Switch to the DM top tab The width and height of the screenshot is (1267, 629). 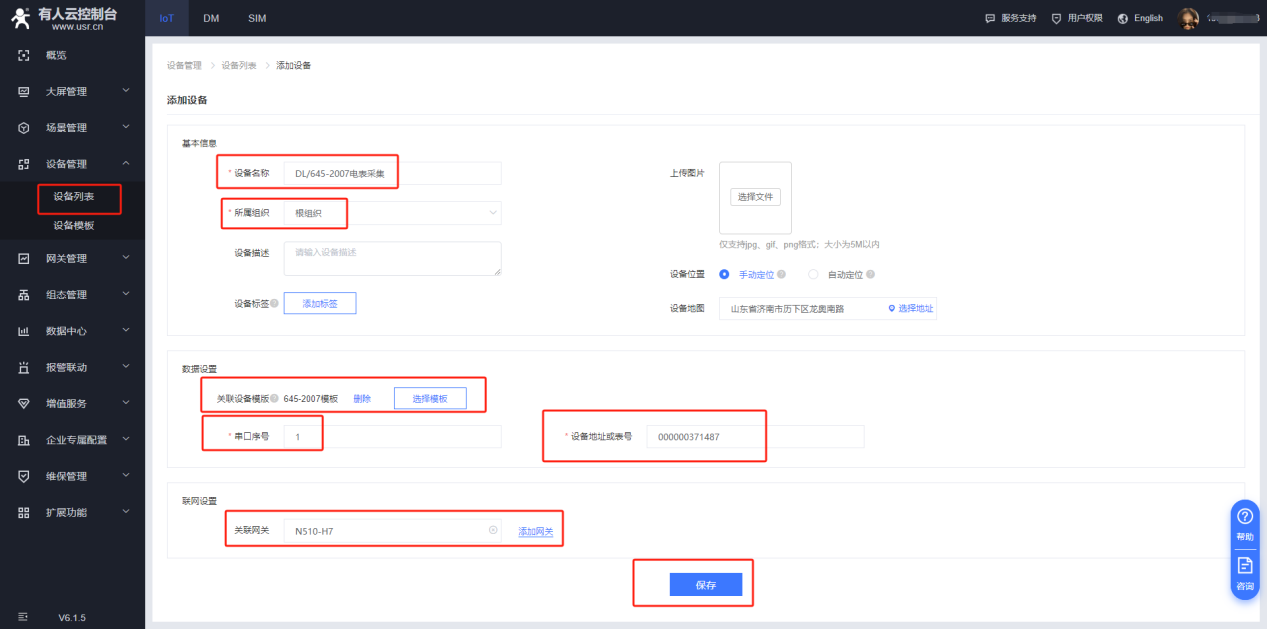tap(211, 18)
